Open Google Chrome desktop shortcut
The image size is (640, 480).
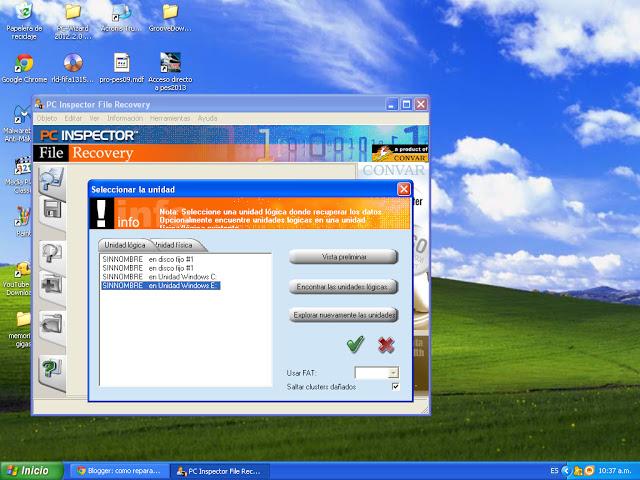pos(23,63)
